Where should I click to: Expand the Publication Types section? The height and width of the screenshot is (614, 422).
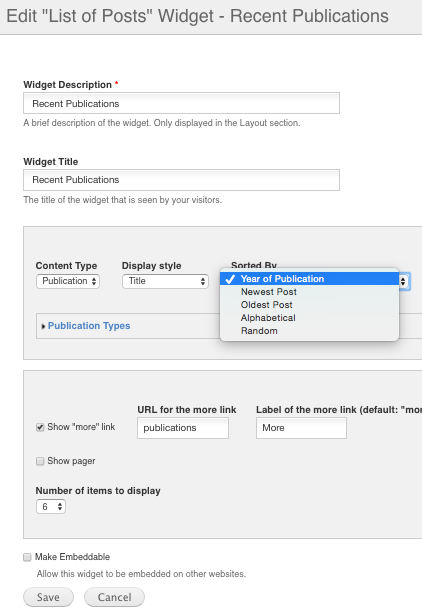point(89,326)
